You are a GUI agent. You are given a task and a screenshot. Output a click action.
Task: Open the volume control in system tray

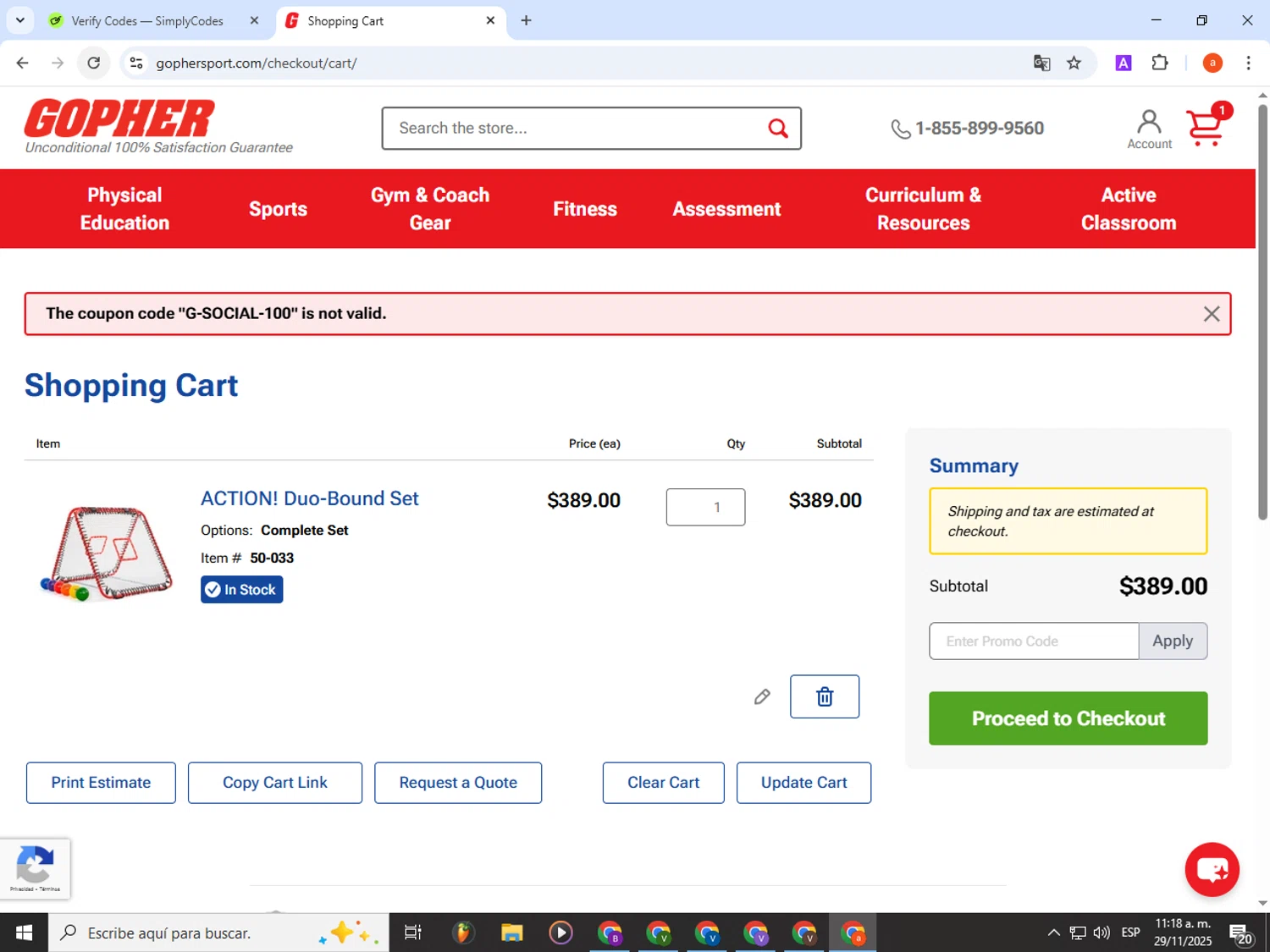click(1102, 933)
